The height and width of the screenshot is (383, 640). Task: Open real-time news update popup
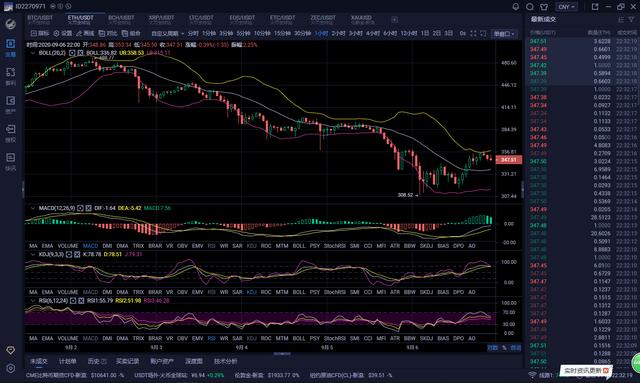pos(585,370)
